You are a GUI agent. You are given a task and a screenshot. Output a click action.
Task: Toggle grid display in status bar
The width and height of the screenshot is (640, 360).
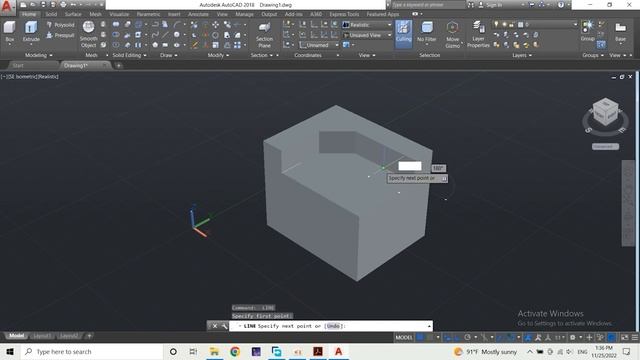pos(420,337)
